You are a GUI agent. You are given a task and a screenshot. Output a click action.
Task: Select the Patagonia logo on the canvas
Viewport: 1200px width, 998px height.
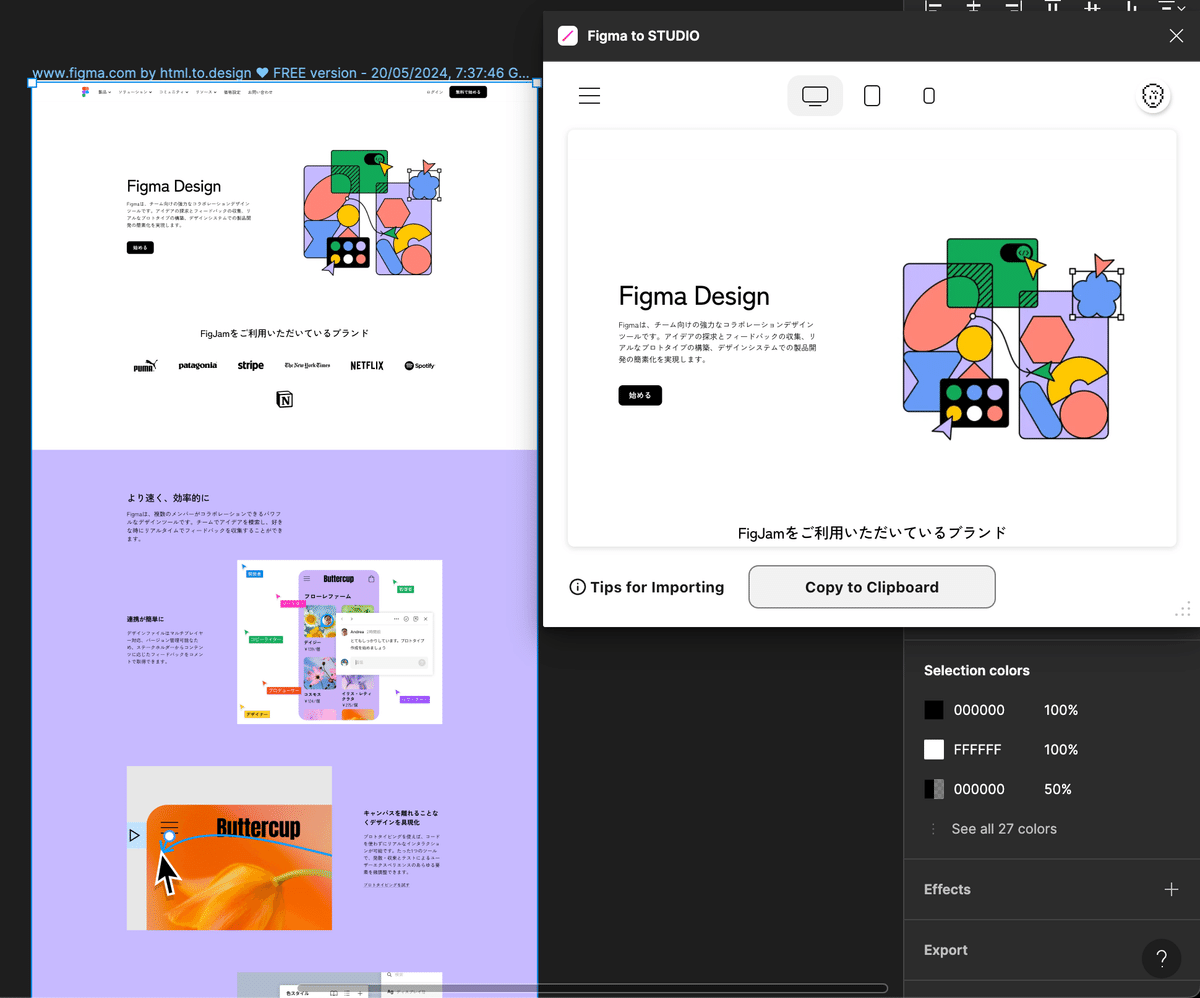[x=198, y=366]
